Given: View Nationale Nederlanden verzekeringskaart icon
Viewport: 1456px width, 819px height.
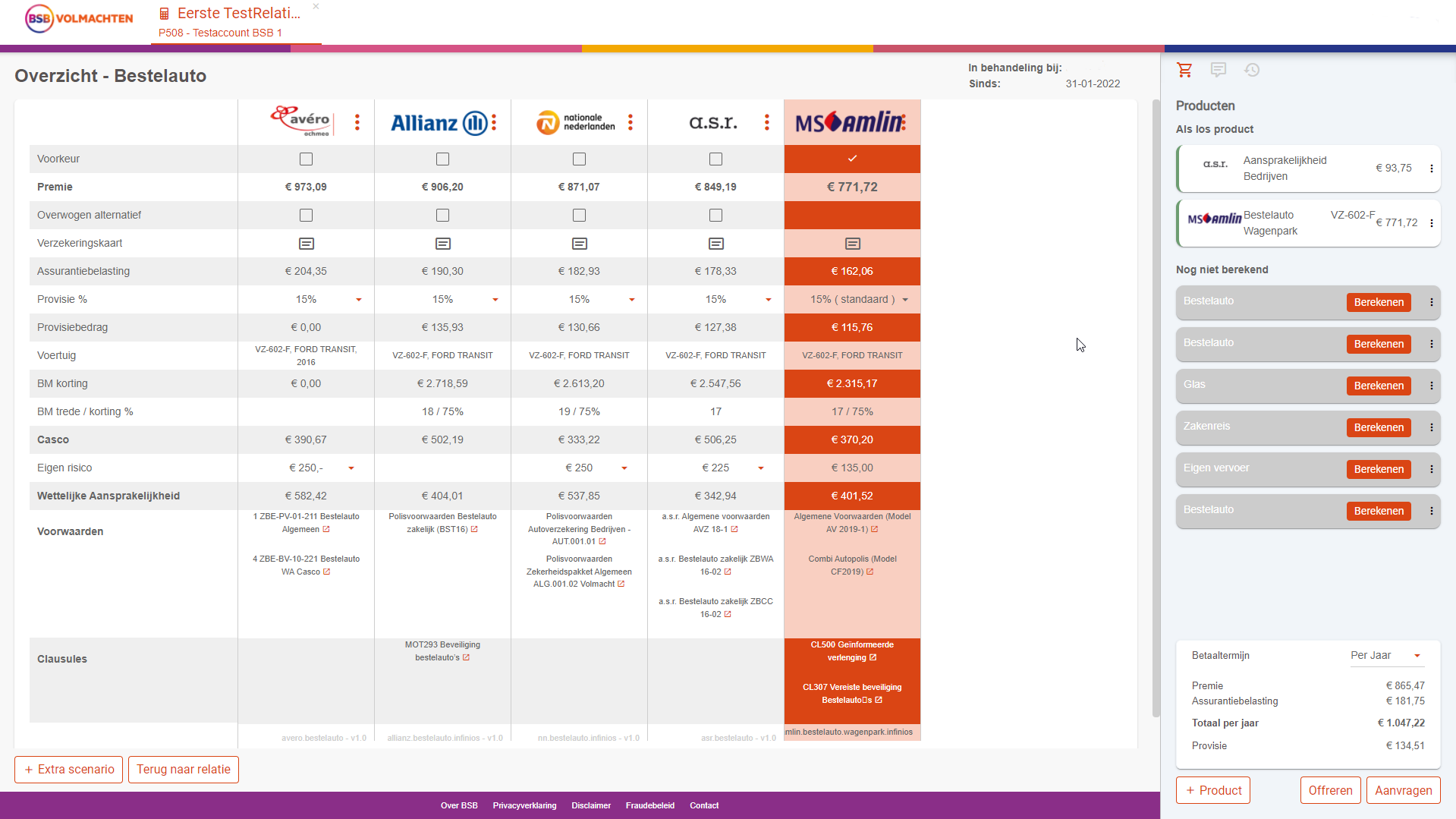Looking at the screenshot, I should pyautogui.click(x=580, y=244).
